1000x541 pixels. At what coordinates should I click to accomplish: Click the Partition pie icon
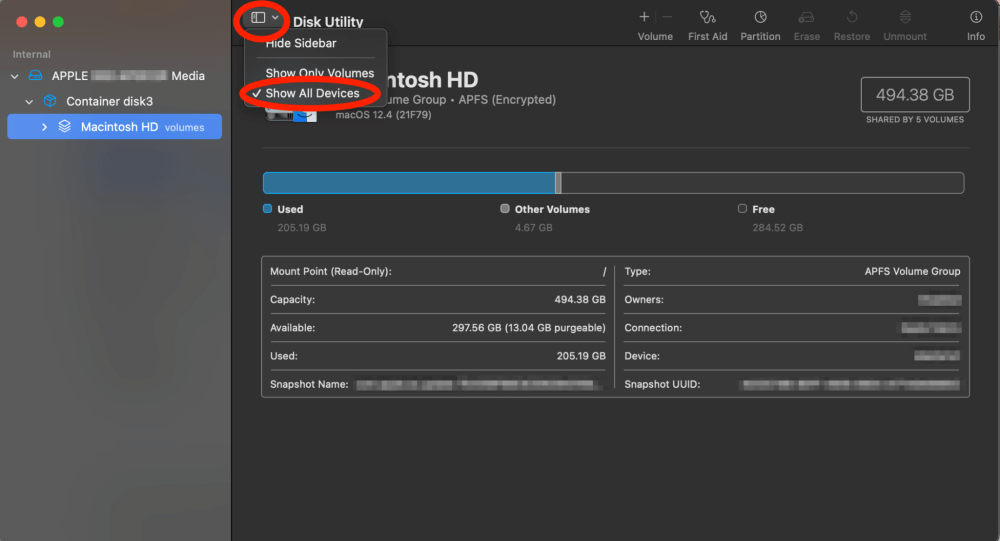(x=760, y=17)
